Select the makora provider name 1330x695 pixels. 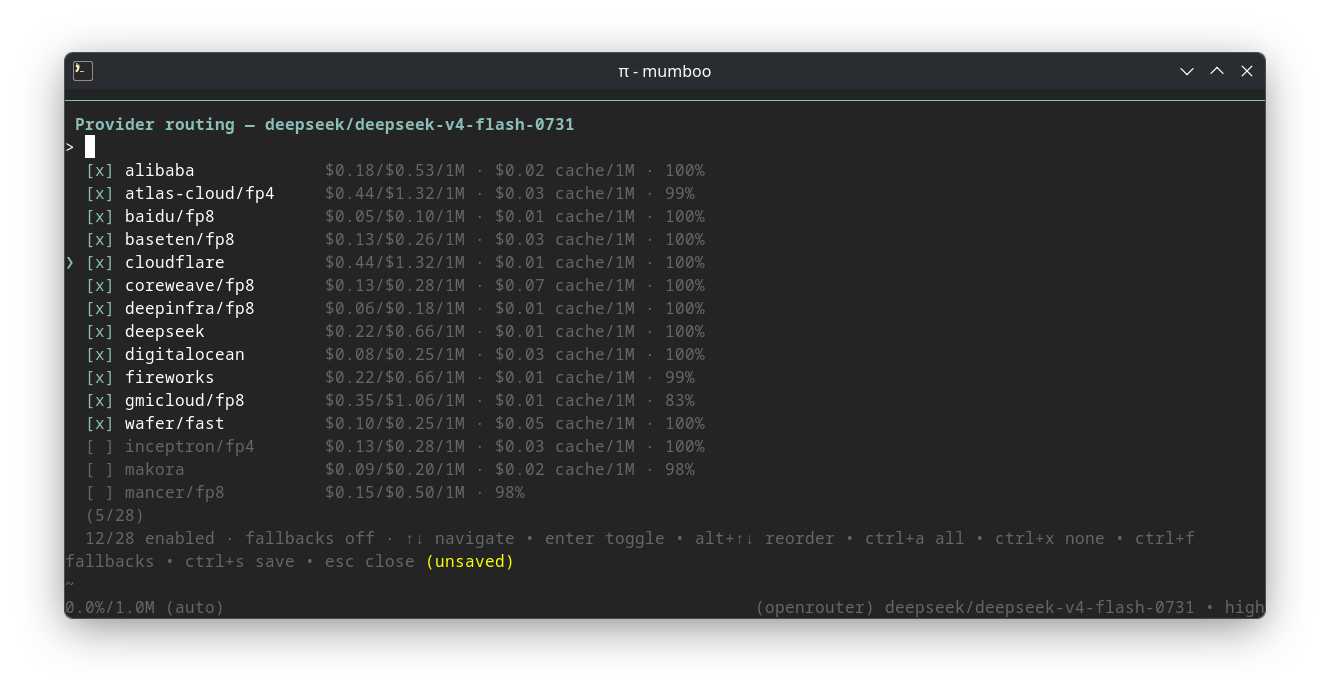point(155,469)
